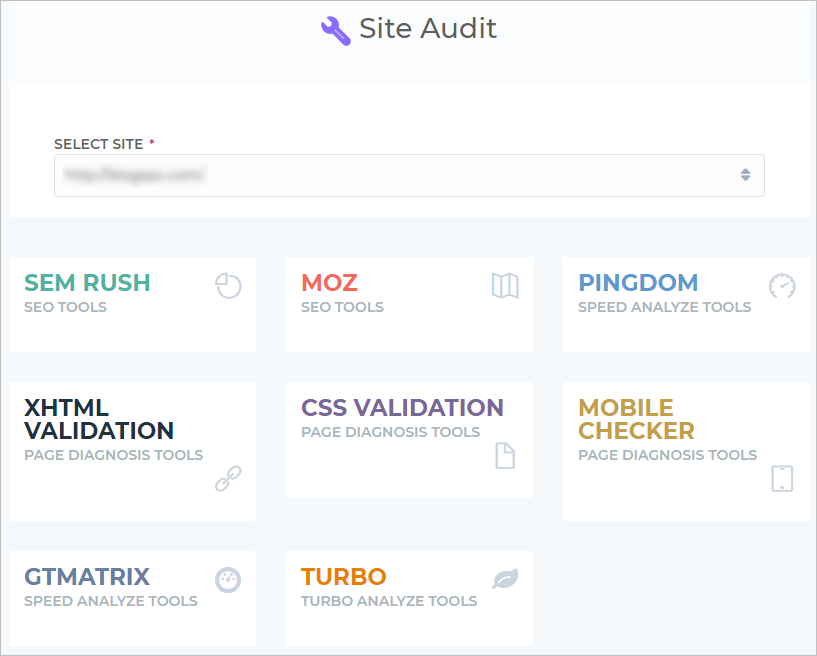817x656 pixels.
Task: Click PAGE DIAGNOSIS TOOLS under XHTML VALIDATION
Action: click(114, 455)
